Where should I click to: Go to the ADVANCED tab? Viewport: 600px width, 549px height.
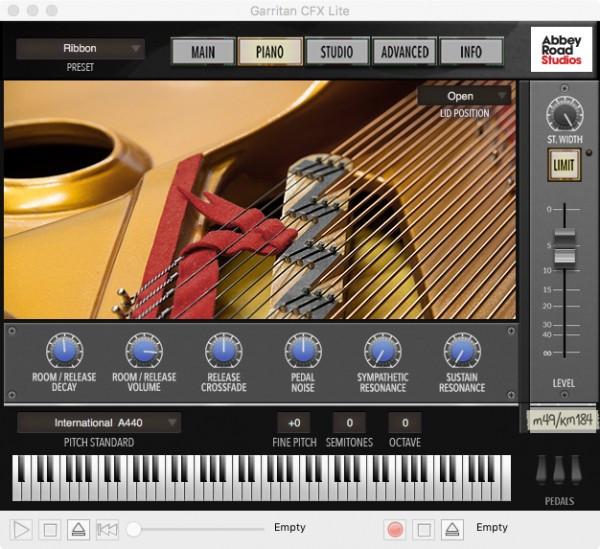pyautogui.click(x=404, y=52)
